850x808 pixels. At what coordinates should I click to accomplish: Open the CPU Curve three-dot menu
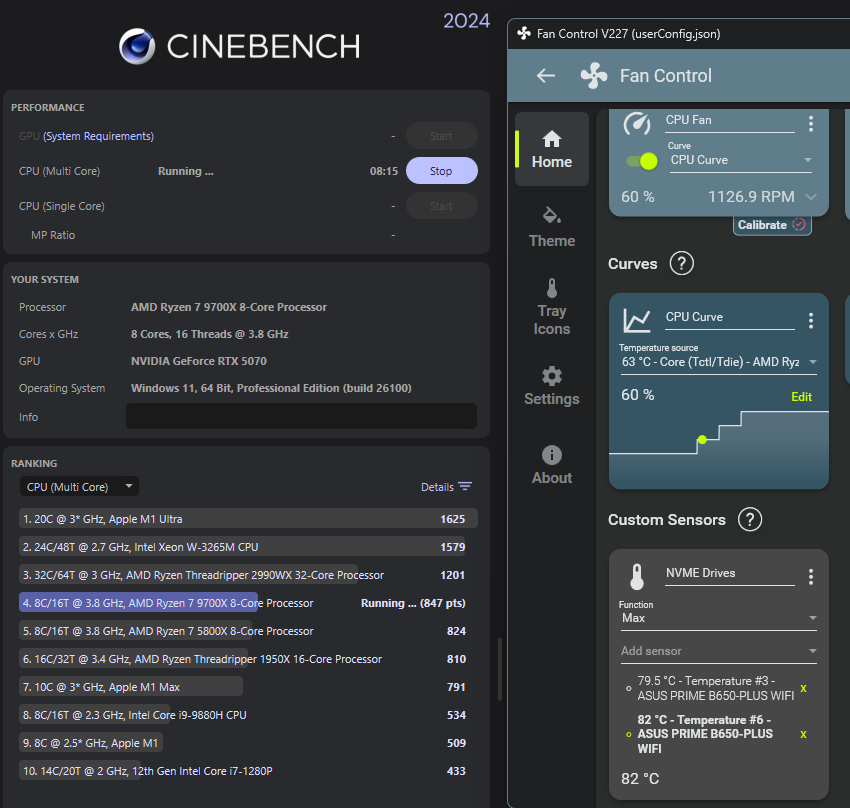[811, 321]
